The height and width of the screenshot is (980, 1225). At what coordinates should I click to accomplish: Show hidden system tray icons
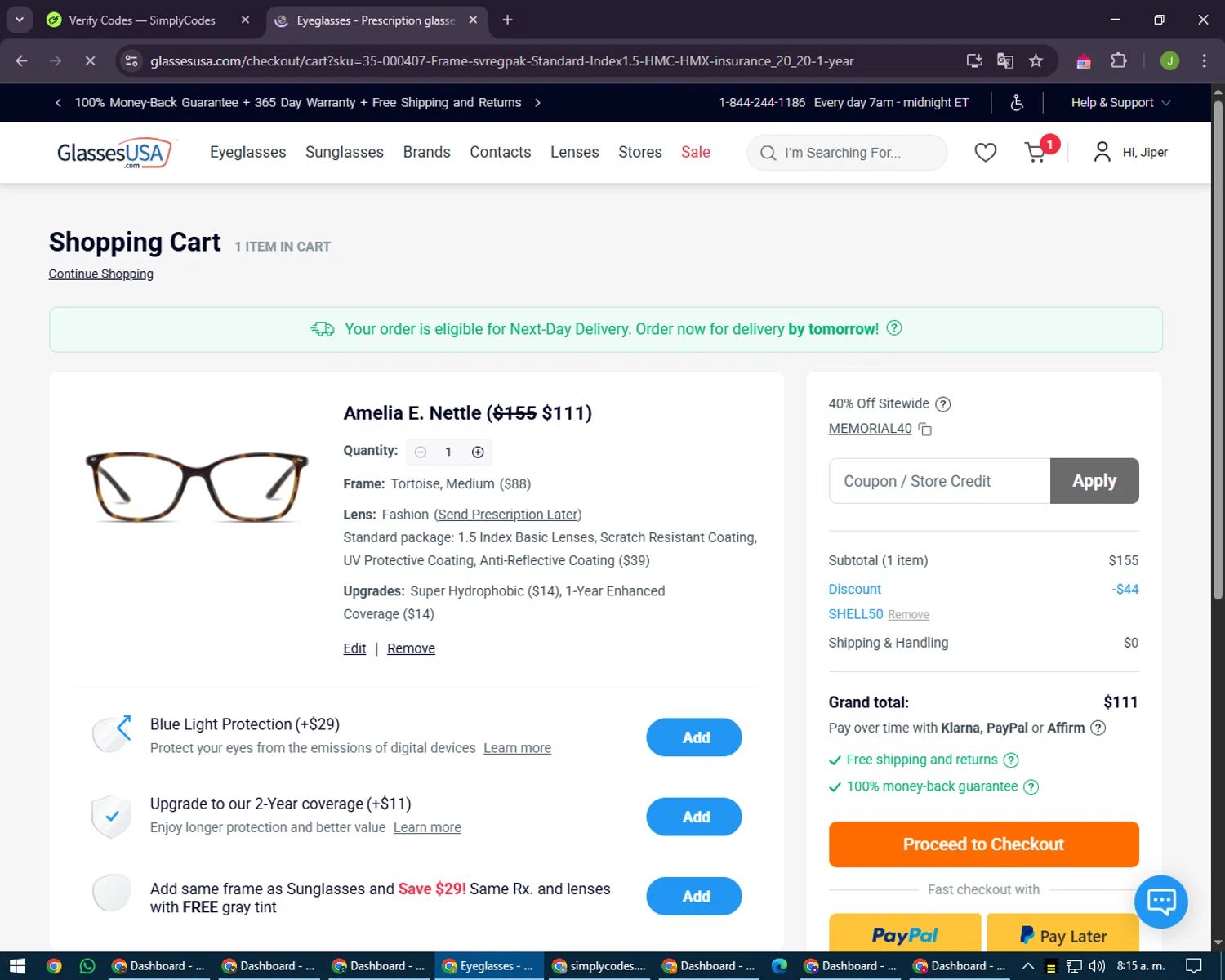click(x=1028, y=966)
